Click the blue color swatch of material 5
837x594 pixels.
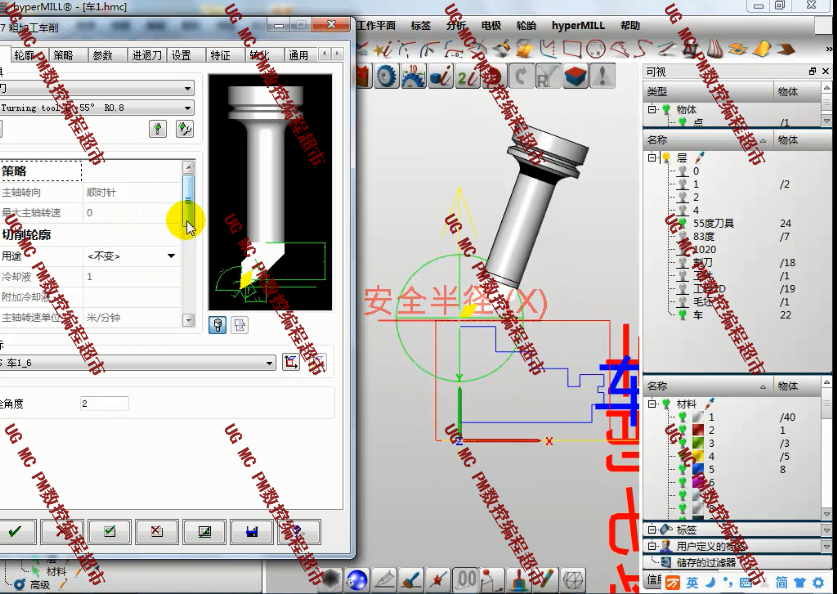point(698,470)
